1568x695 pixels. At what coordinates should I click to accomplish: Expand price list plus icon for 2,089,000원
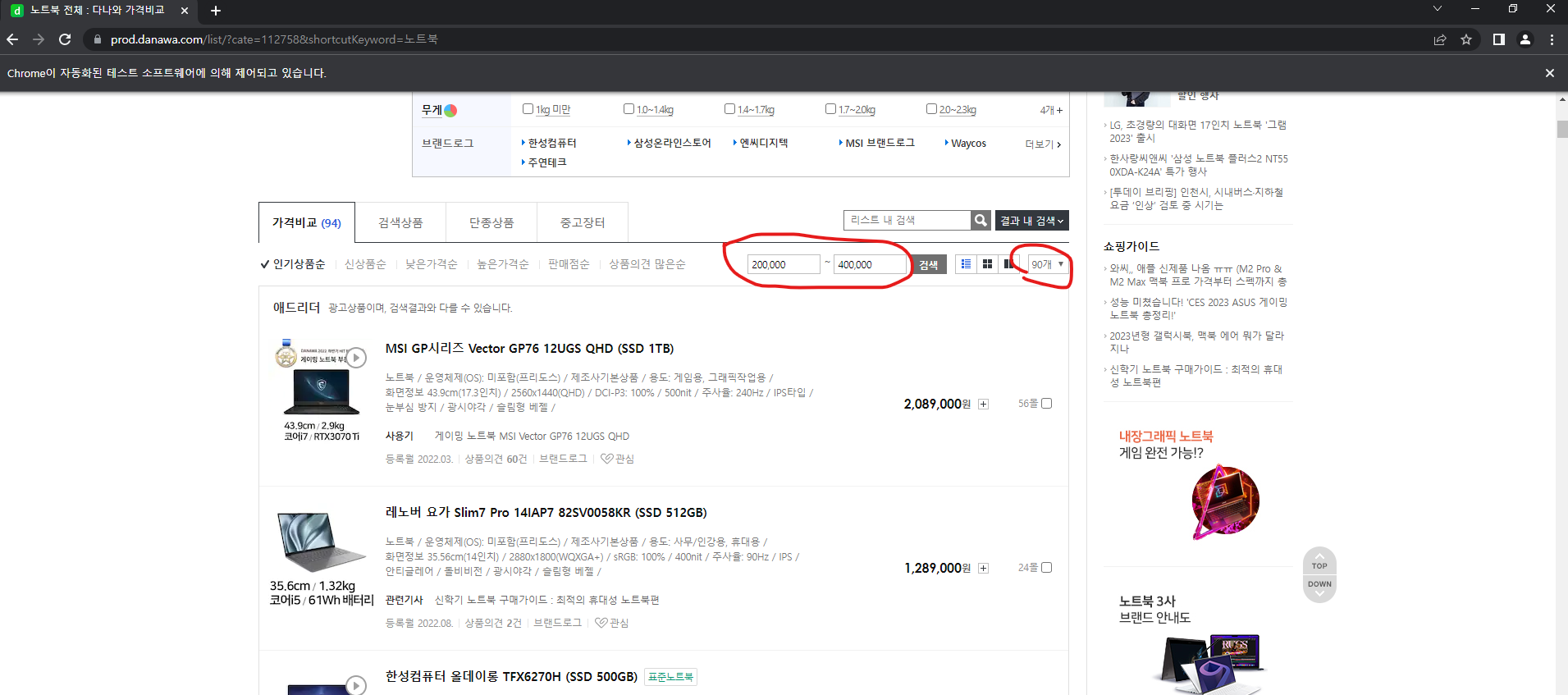(983, 404)
